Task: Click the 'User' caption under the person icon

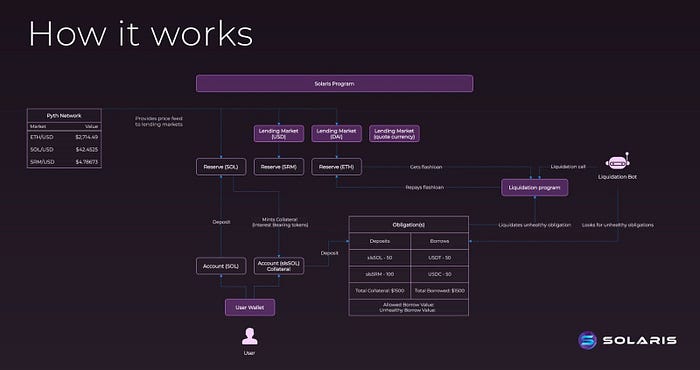Action: tap(250, 353)
